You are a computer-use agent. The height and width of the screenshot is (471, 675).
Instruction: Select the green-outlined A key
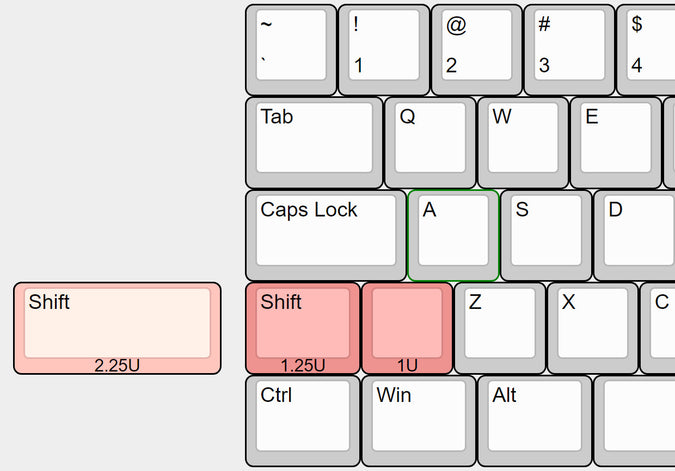[453, 235]
